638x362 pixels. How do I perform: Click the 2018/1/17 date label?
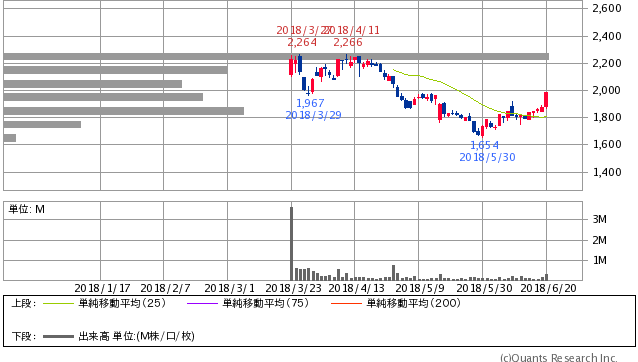(x=103, y=288)
